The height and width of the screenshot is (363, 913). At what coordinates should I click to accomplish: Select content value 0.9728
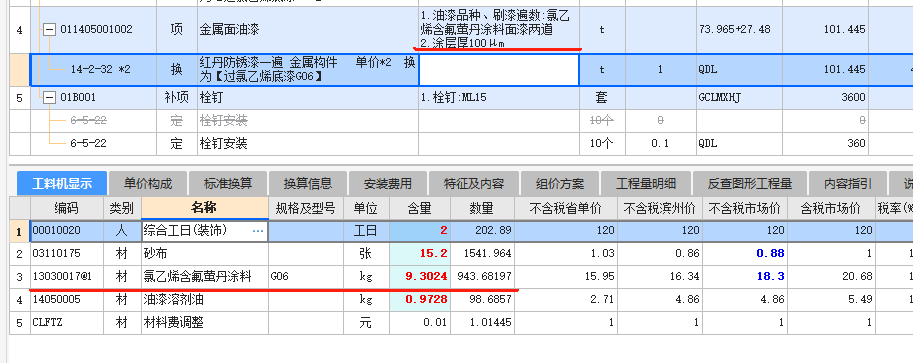[419, 299]
